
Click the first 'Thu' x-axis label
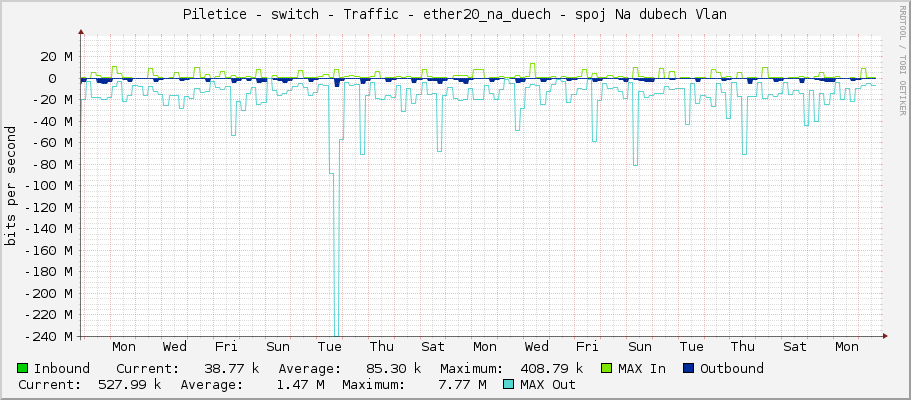[382, 347]
